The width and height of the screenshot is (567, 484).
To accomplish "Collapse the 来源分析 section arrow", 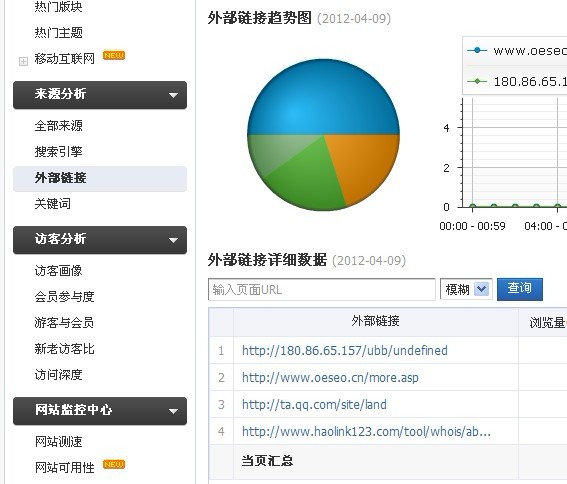I will click(173, 95).
